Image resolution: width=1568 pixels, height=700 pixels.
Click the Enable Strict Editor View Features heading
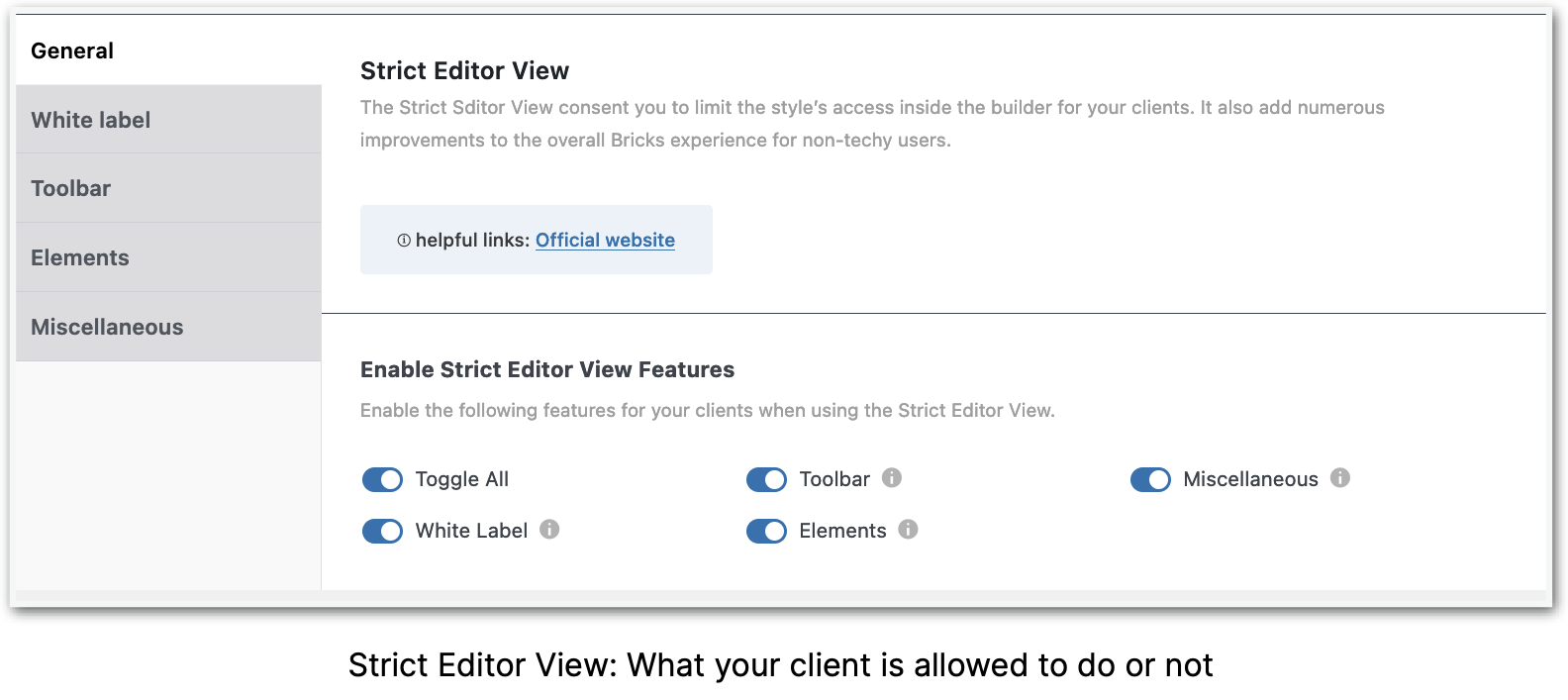click(547, 369)
